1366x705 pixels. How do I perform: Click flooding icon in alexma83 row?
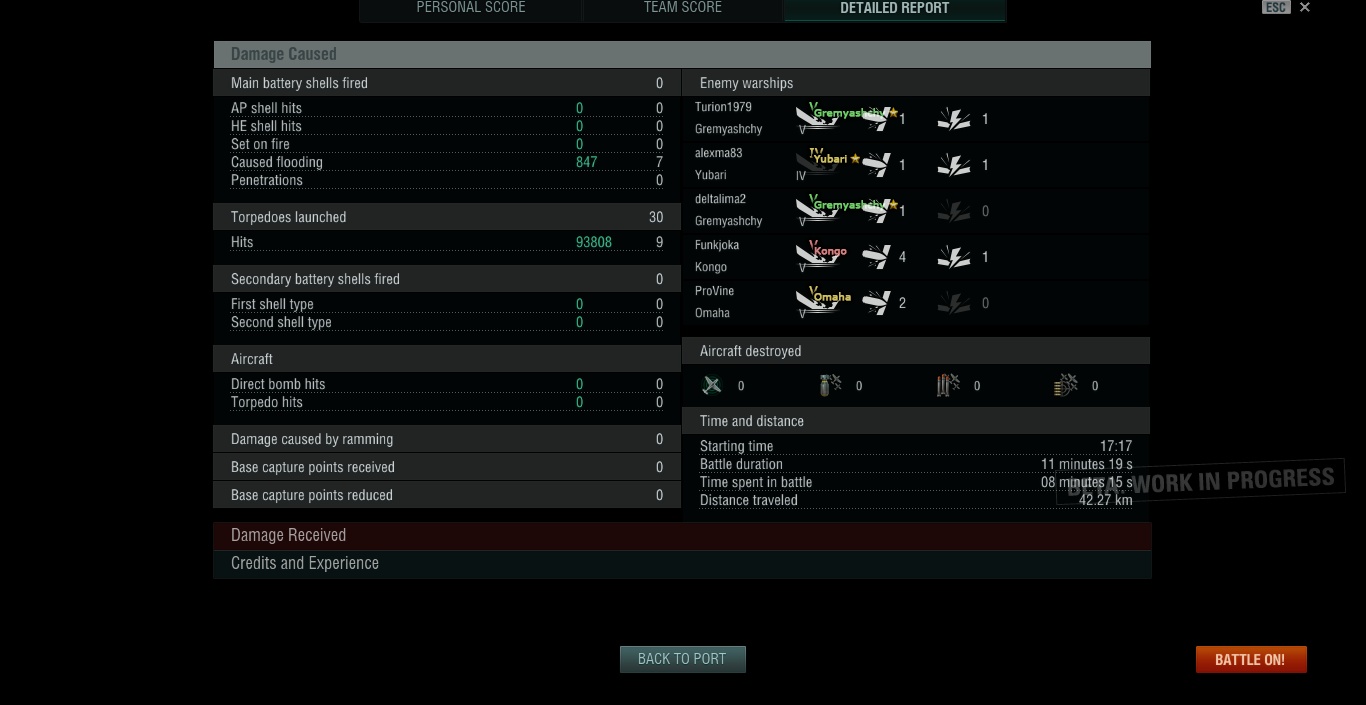(954, 165)
